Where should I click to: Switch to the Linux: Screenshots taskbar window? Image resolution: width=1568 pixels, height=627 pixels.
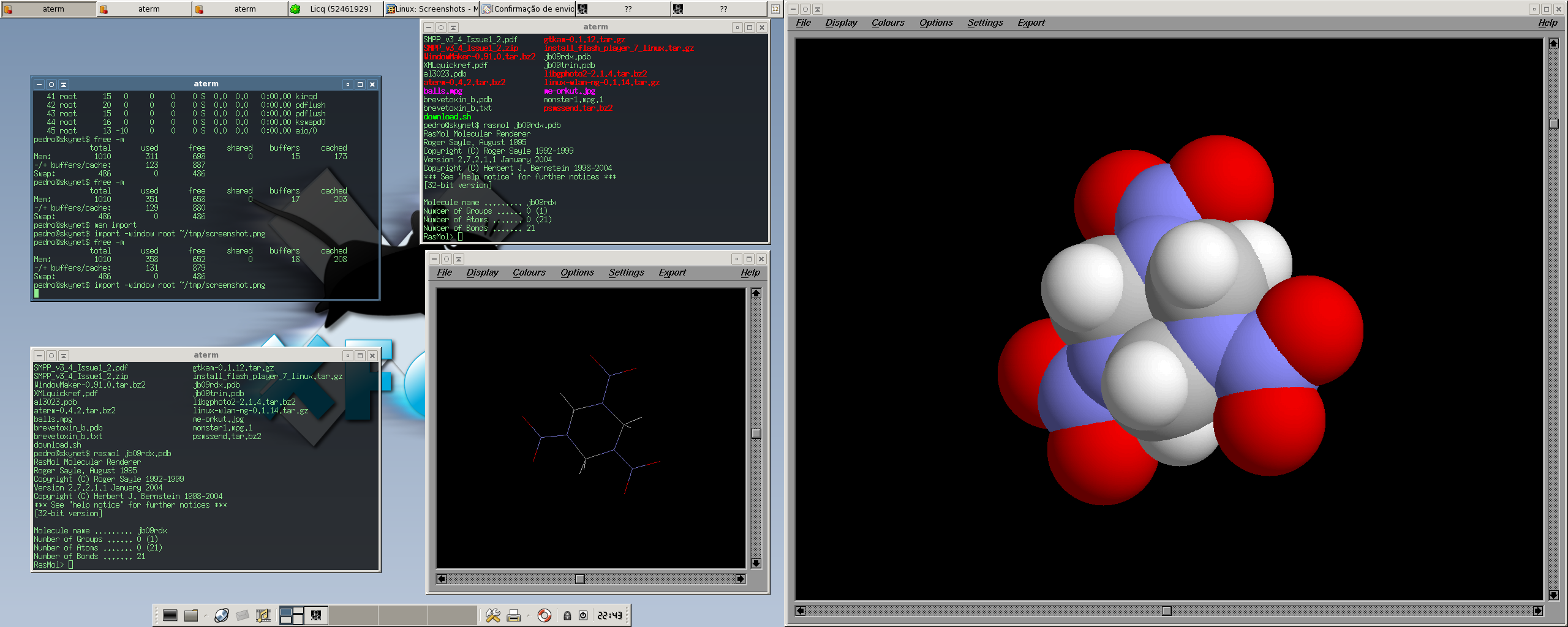(x=432, y=9)
